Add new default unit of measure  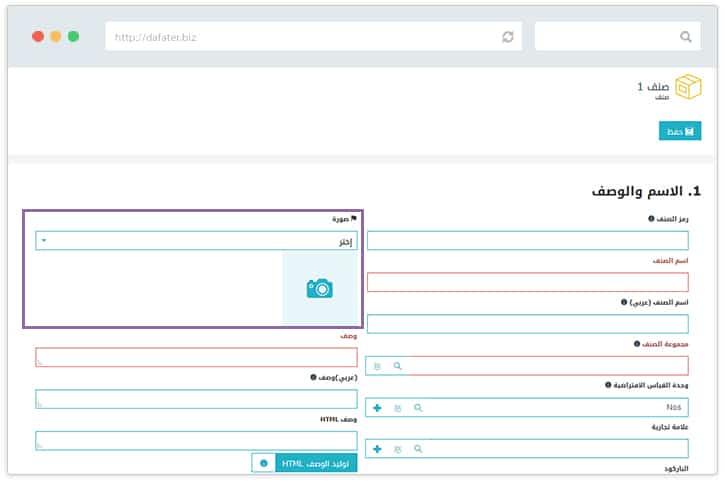pos(377,408)
